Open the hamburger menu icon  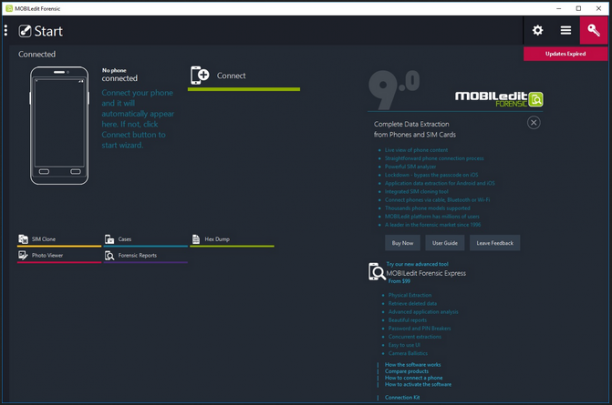pos(566,30)
